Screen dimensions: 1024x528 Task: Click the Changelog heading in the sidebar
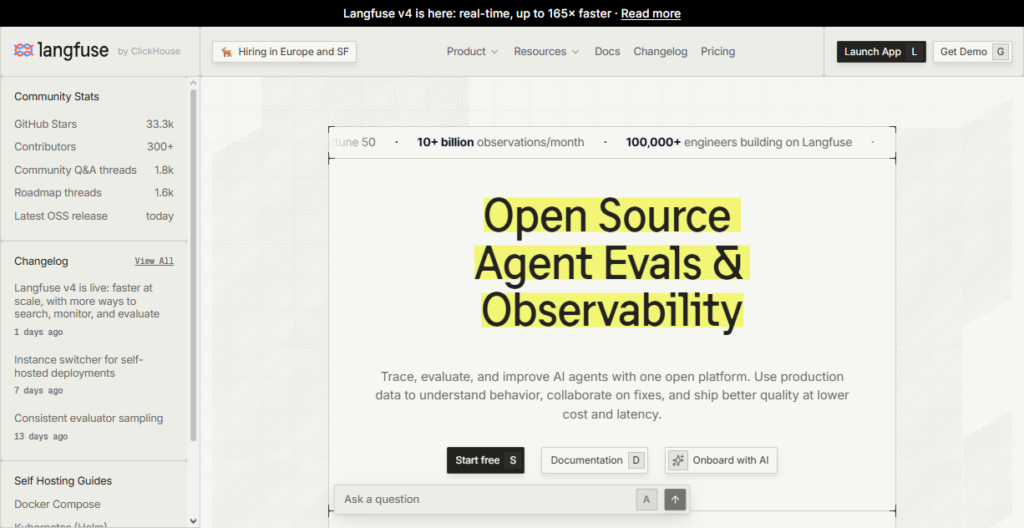pos(41,261)
